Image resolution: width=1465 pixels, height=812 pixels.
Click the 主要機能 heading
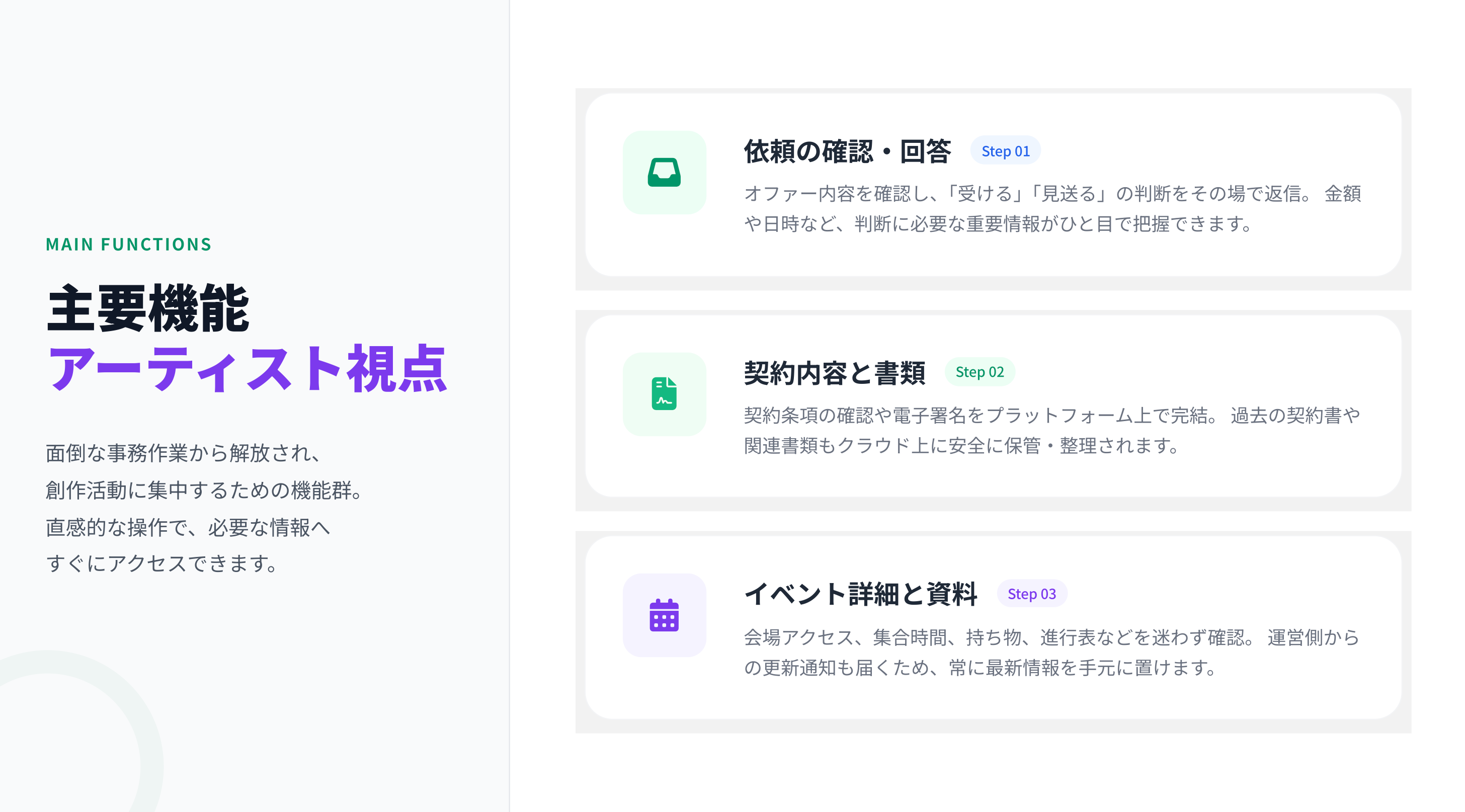click(x=148, y=309)
